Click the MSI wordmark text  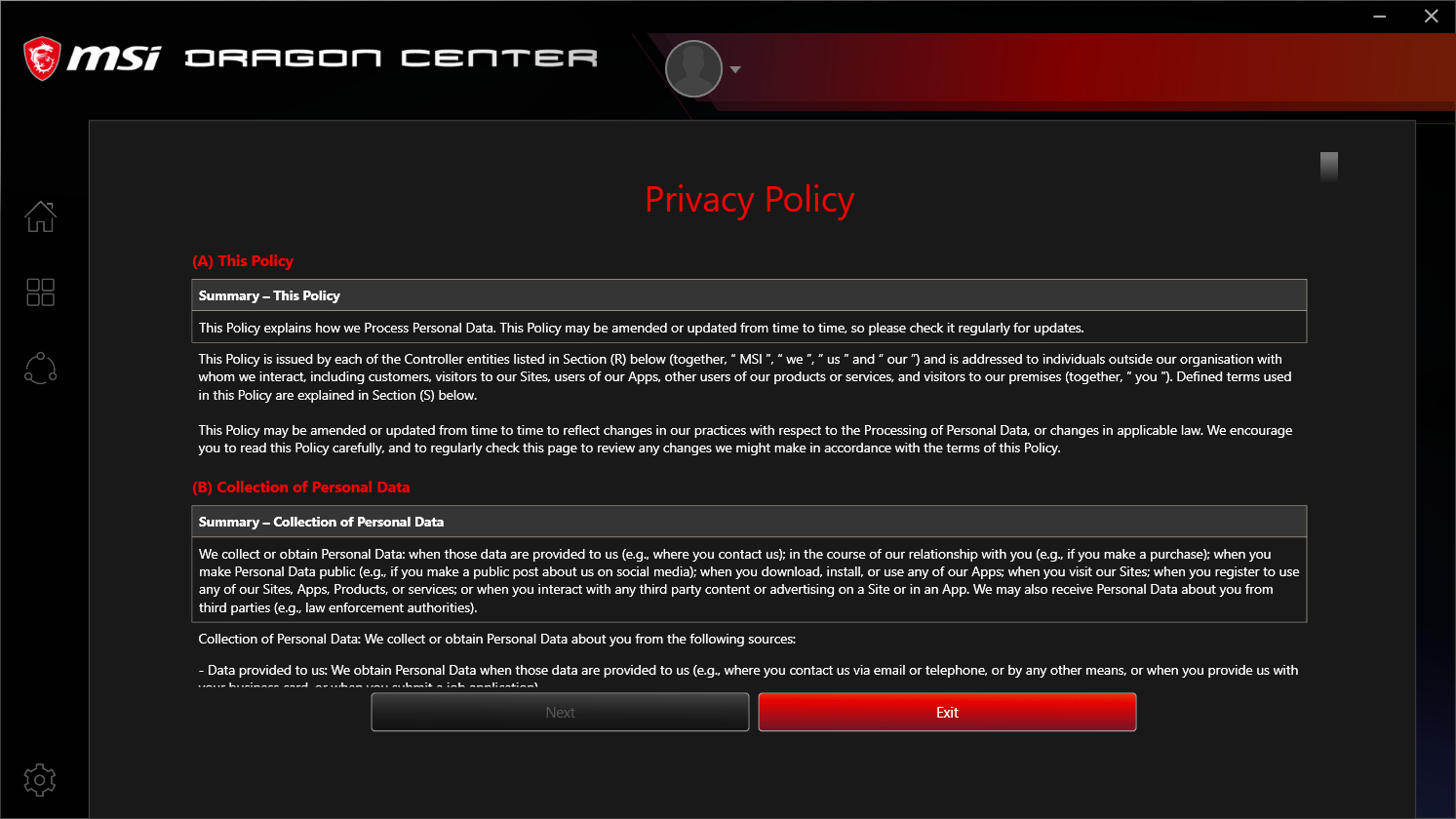(114, 58)
